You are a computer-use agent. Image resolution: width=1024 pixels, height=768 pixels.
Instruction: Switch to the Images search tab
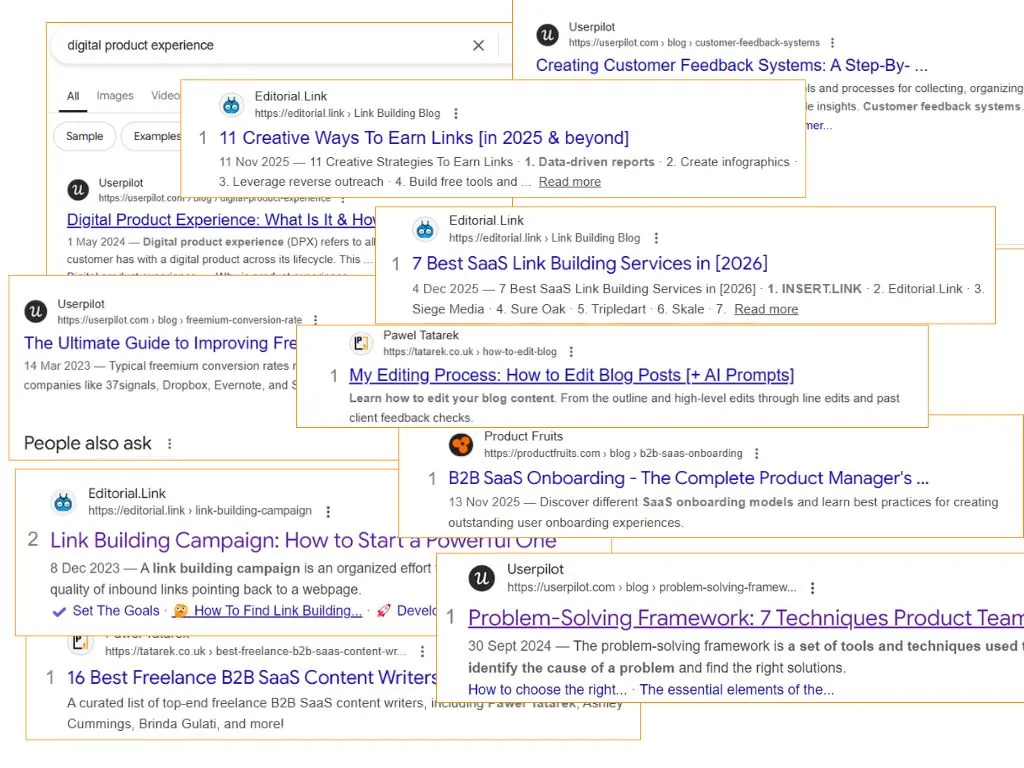pos(115,95)
